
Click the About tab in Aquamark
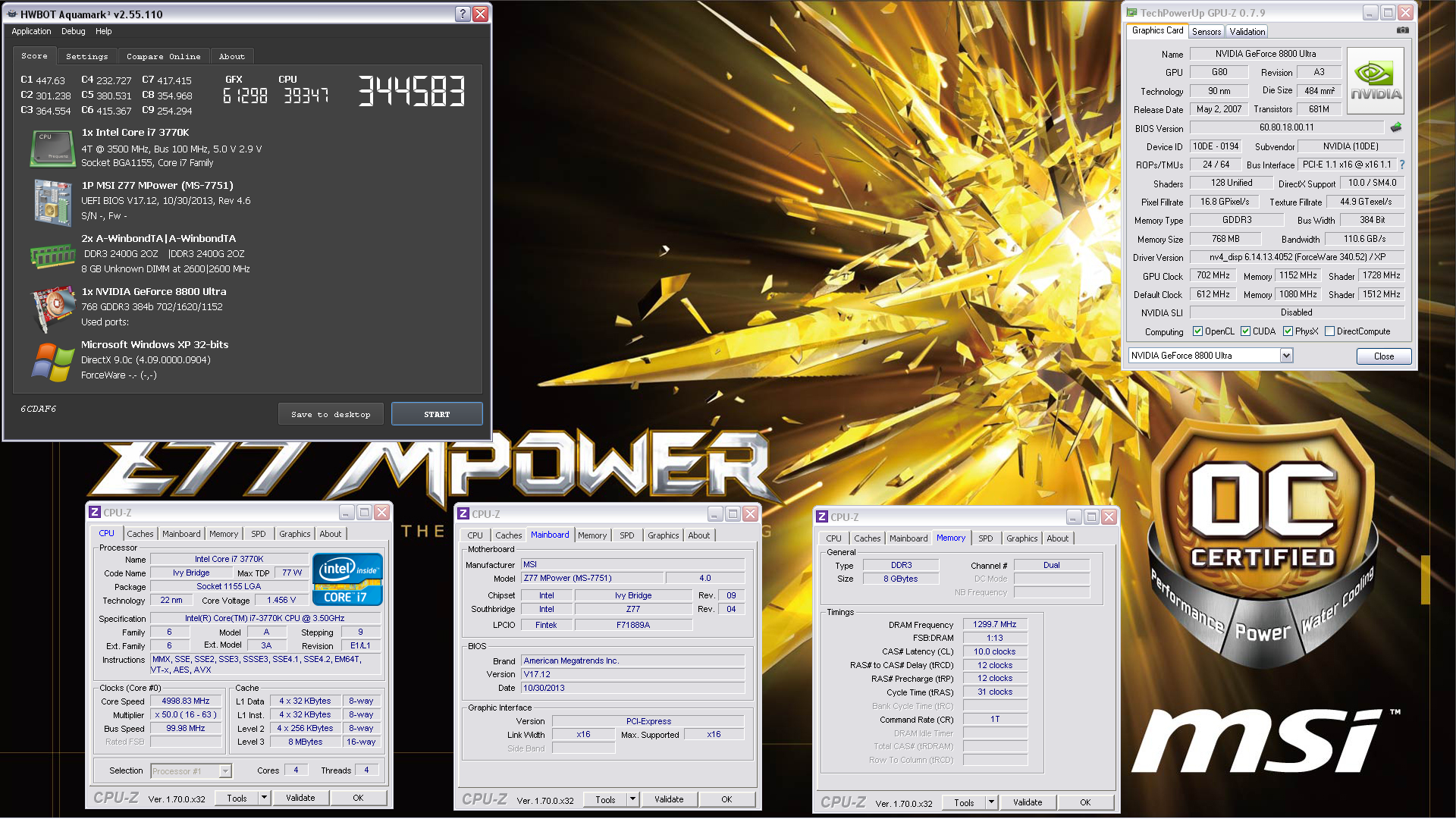231,57
